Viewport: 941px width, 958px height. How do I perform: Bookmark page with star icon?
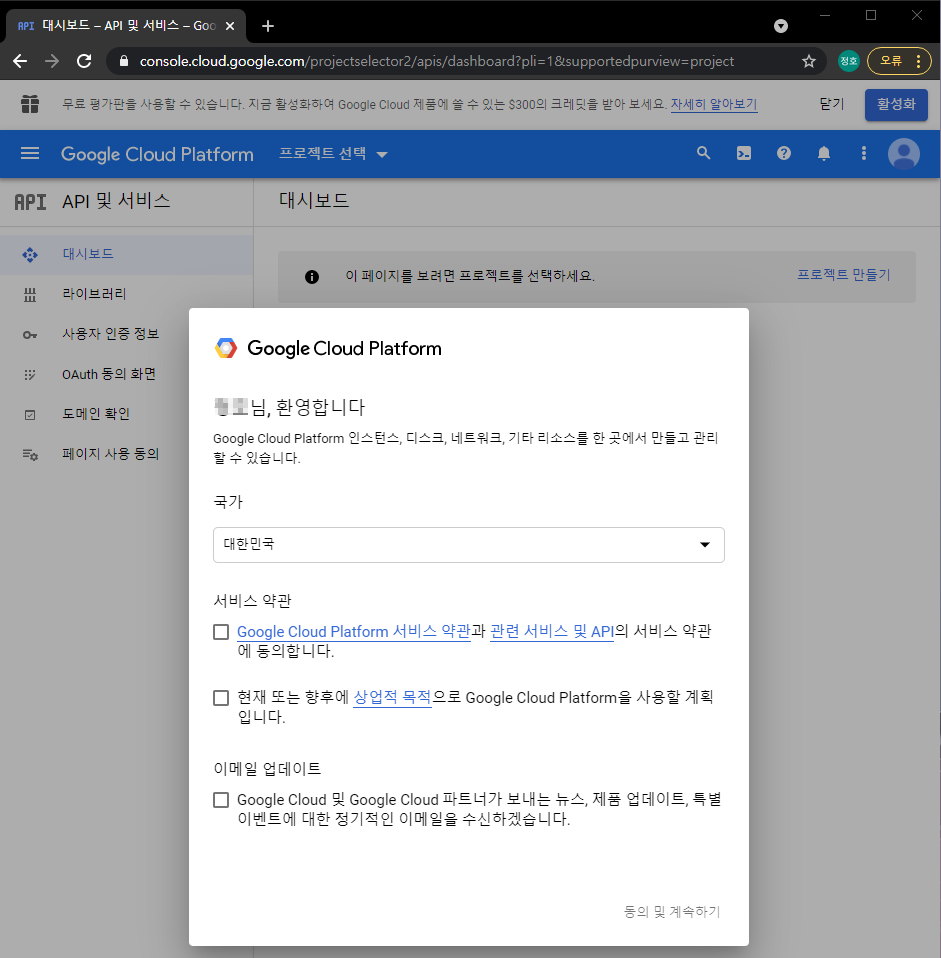pos(808,61)
